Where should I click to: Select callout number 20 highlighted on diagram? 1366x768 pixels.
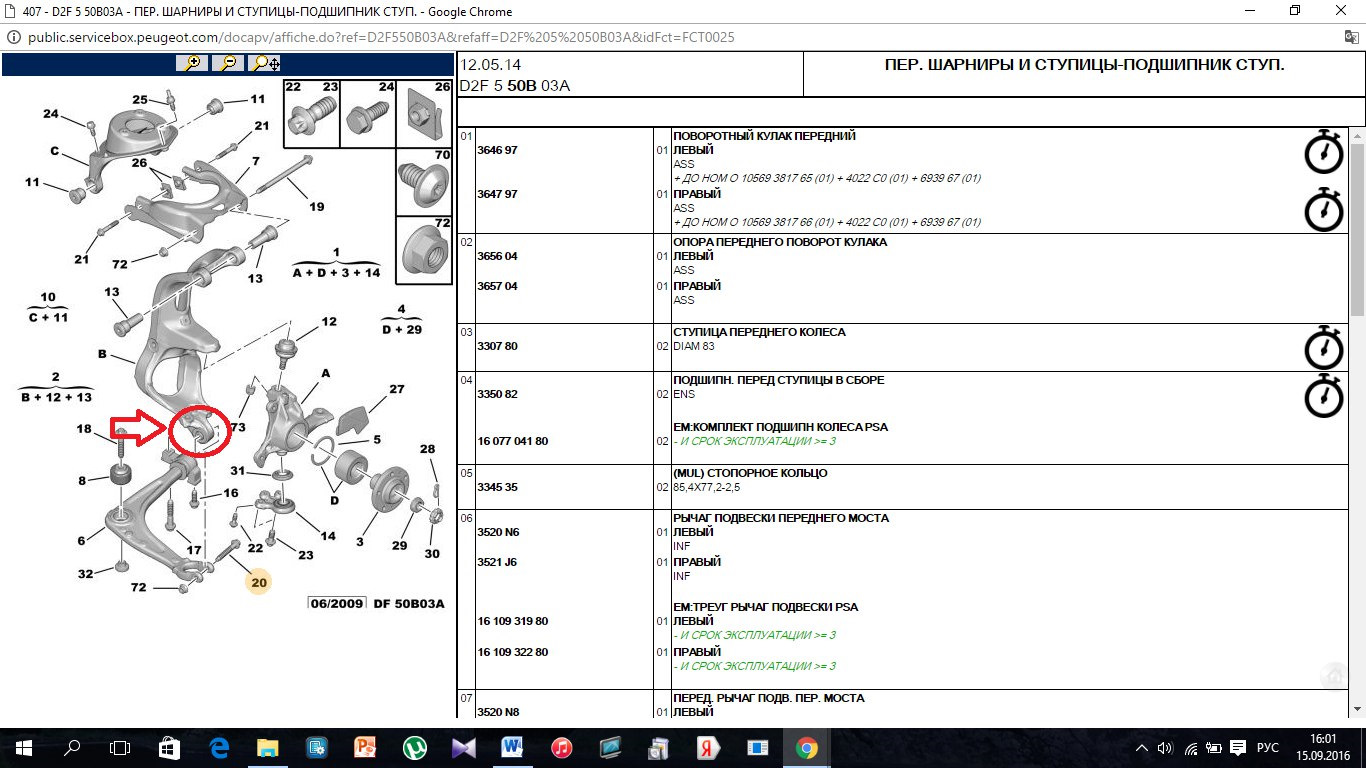259,581
